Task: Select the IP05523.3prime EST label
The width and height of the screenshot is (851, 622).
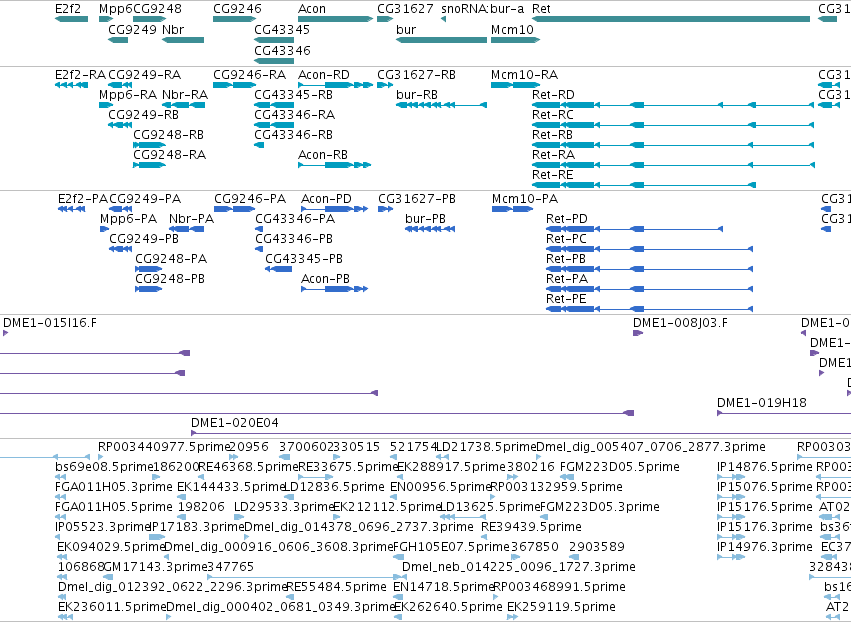Action: pyautogui.click(x=103, y=527)
